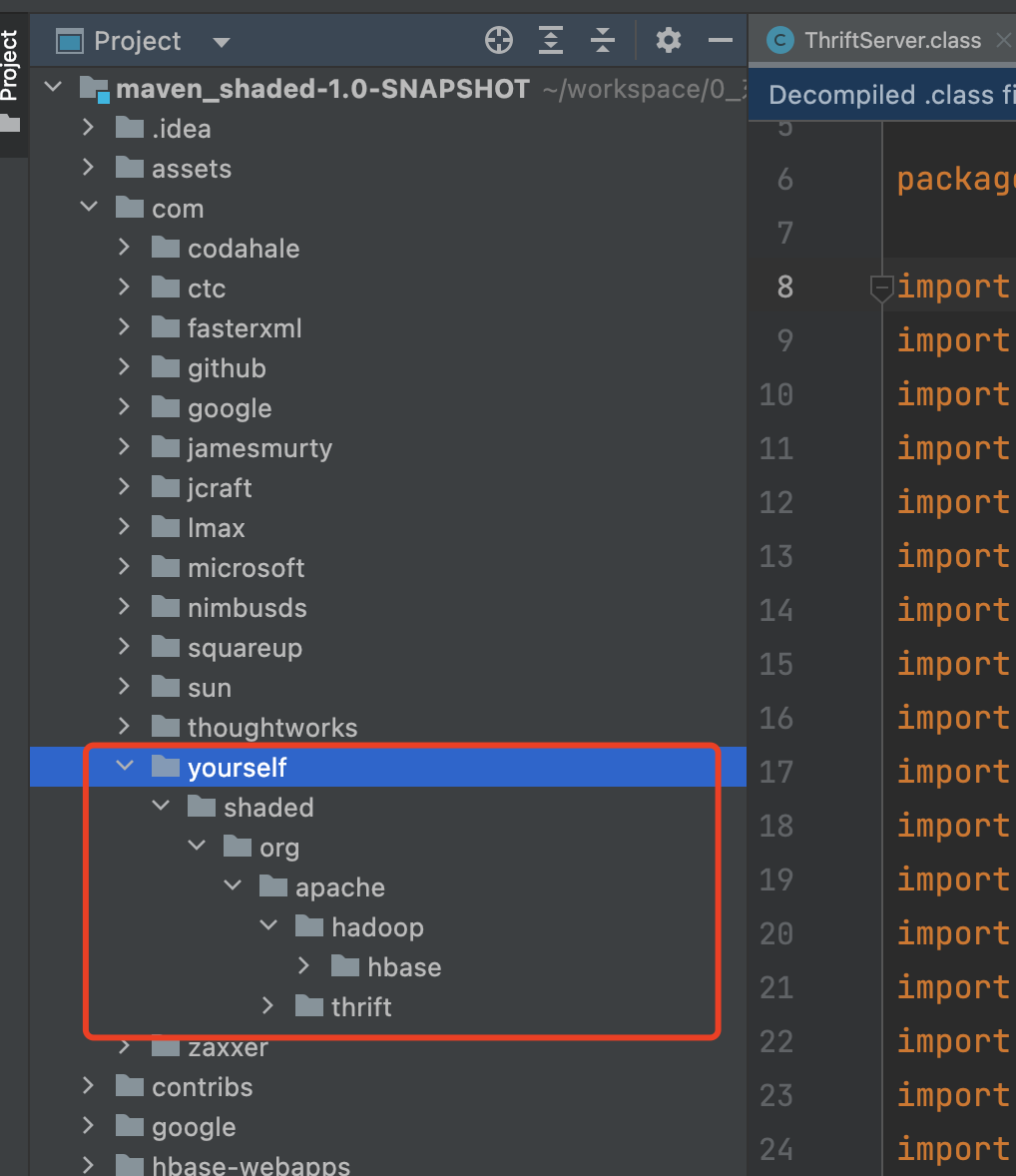Collapse the yourself folder

125,766
